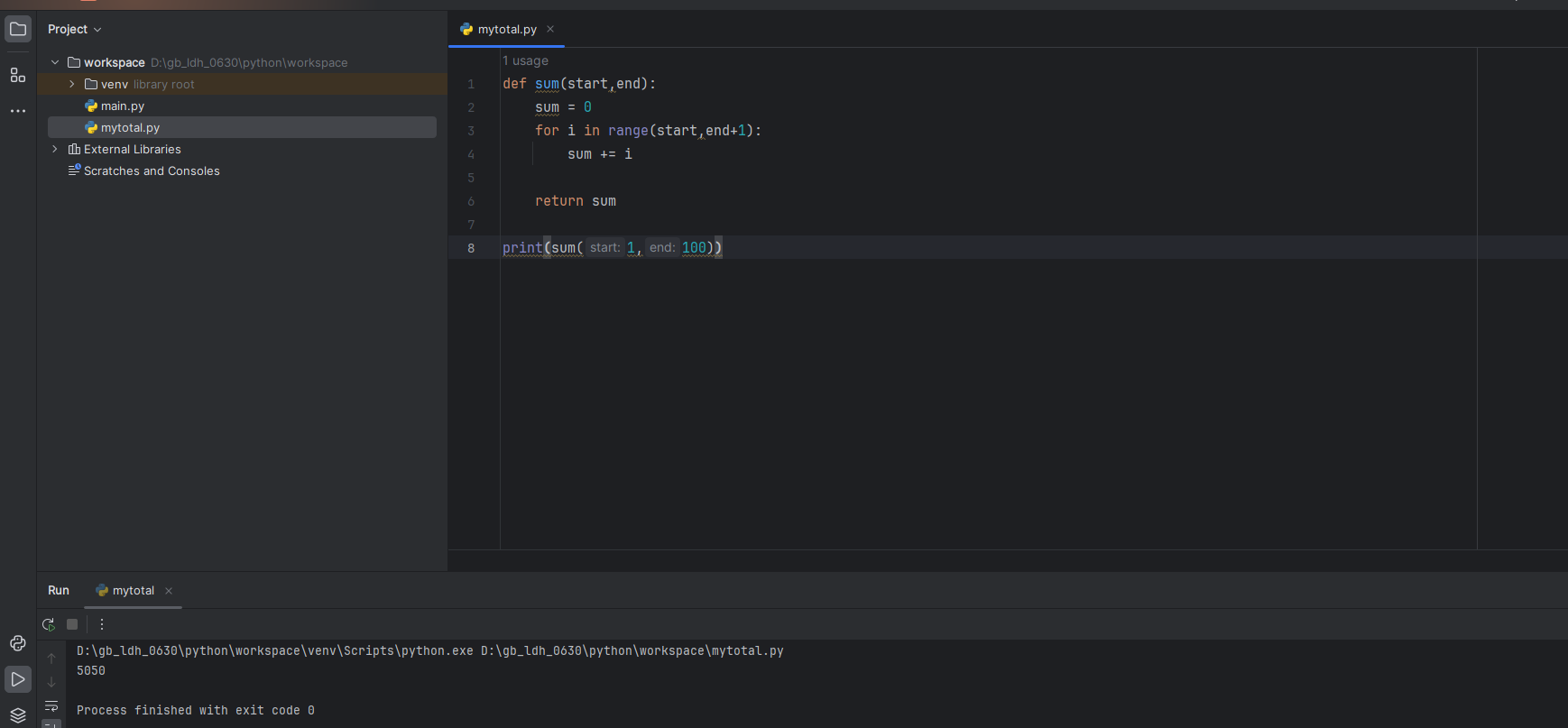Click the Run panel title label
1568x728 pixels.
59,591
